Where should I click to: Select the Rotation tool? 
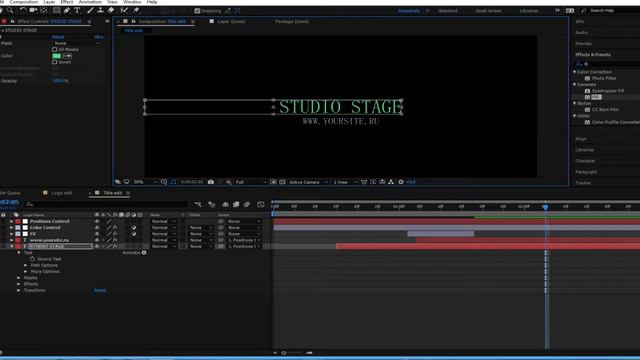[x=23, y=10]
